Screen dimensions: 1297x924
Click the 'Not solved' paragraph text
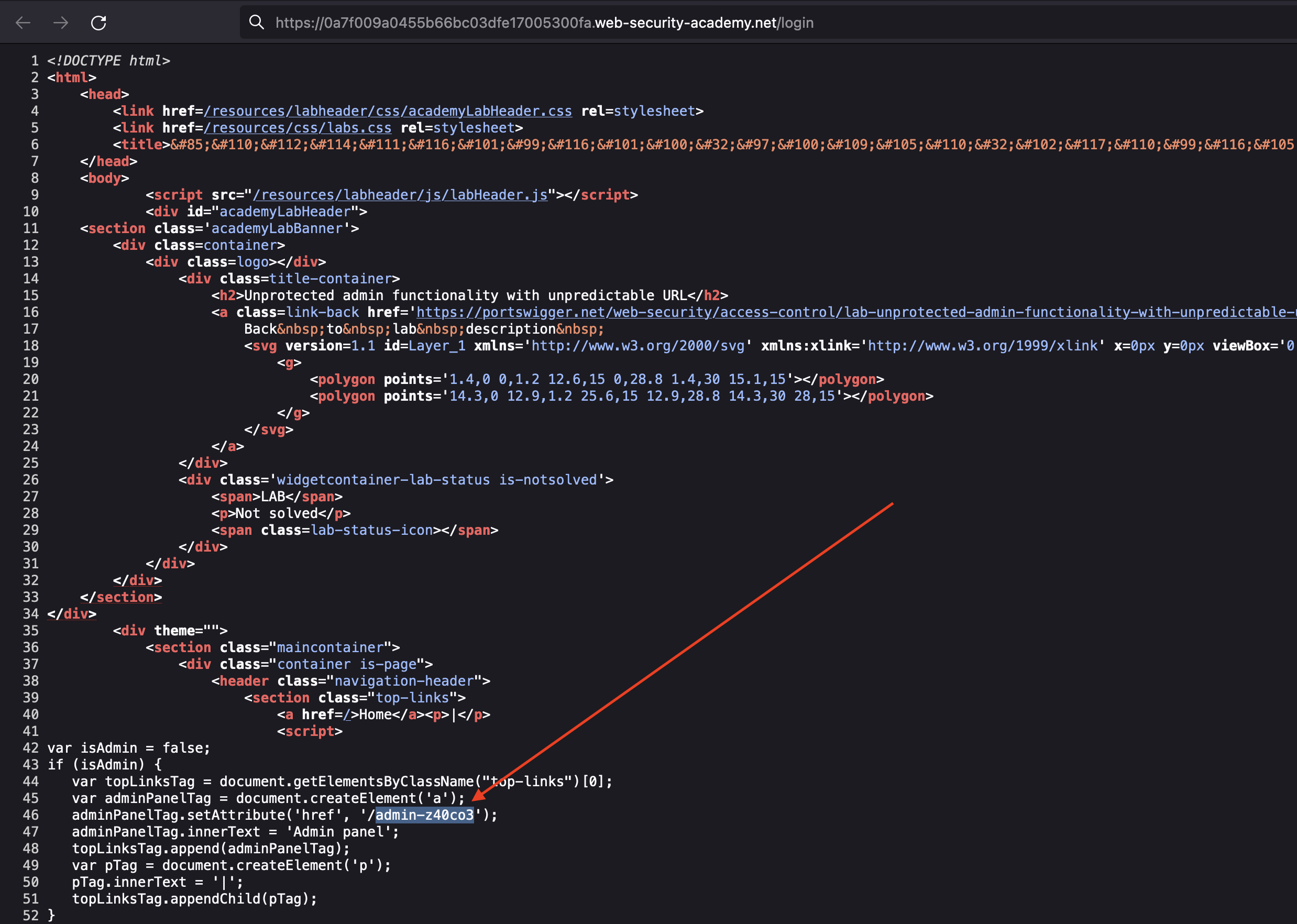pos(277,513)
